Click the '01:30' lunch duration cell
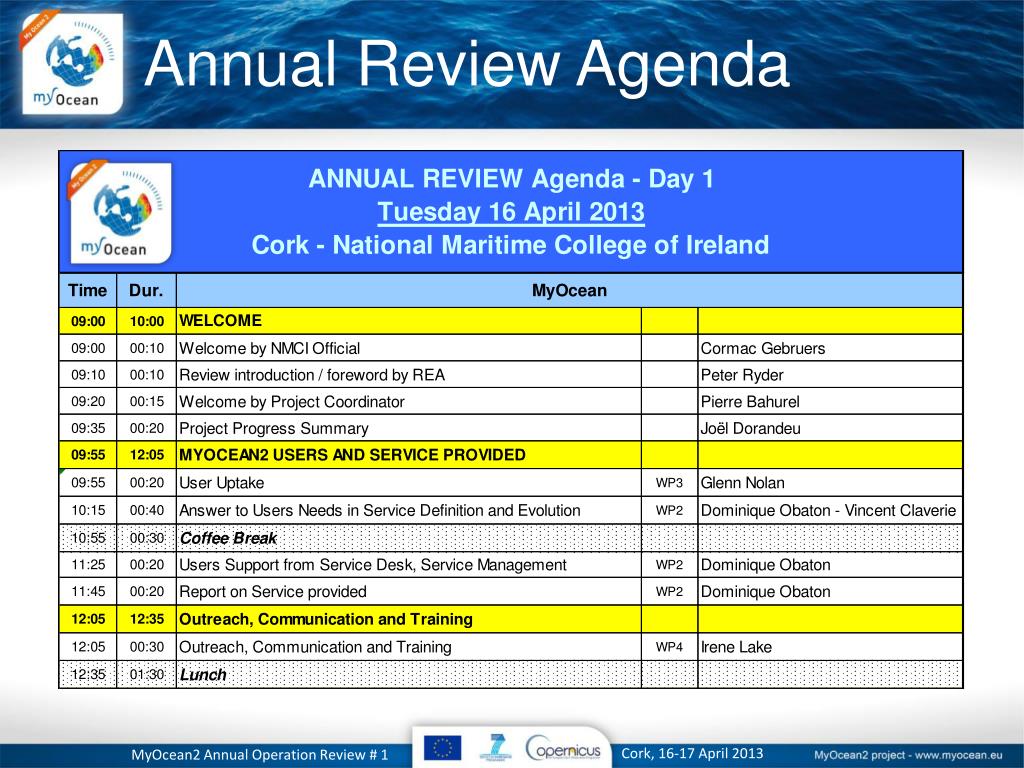Viewport: 1024px width, 768px height. click(x=146, y=675)
